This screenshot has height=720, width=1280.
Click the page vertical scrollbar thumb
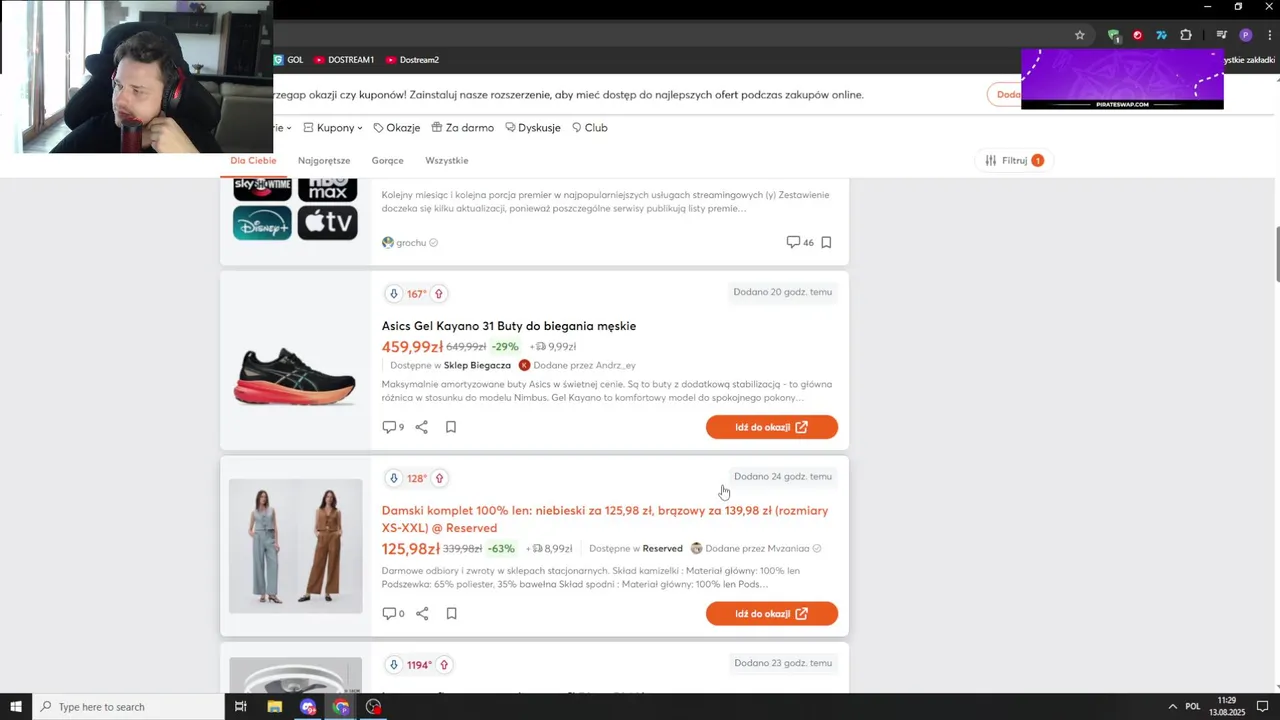click(1276, 254)
